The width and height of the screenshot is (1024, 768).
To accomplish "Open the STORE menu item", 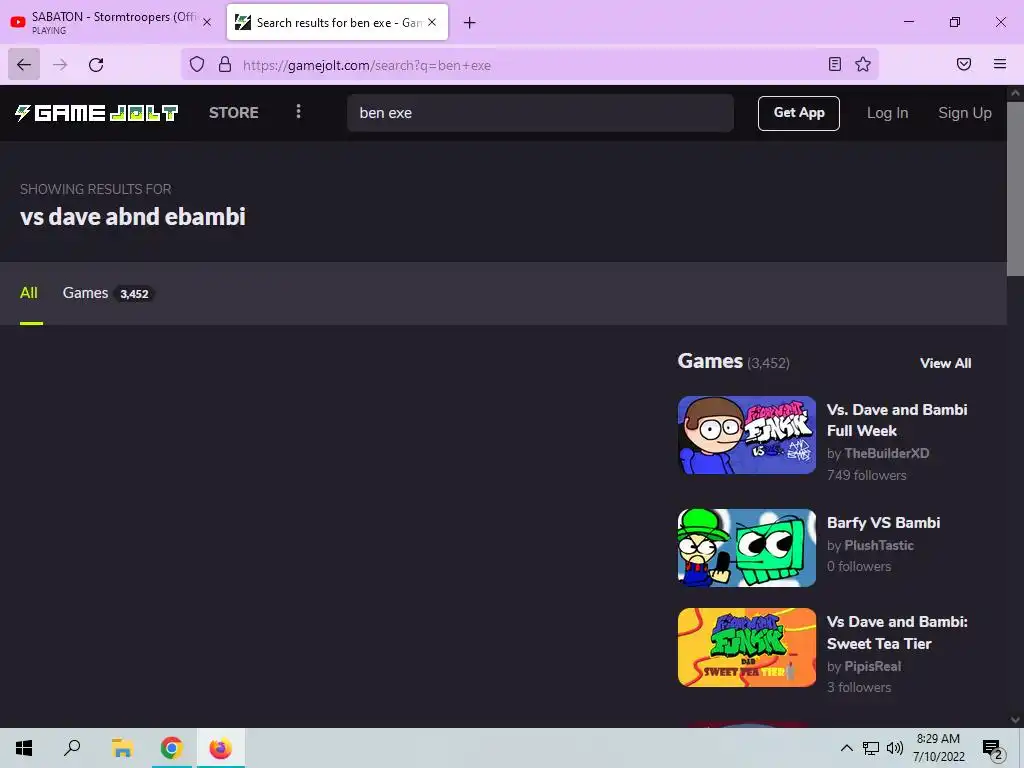I will click(x=234, y=112).
